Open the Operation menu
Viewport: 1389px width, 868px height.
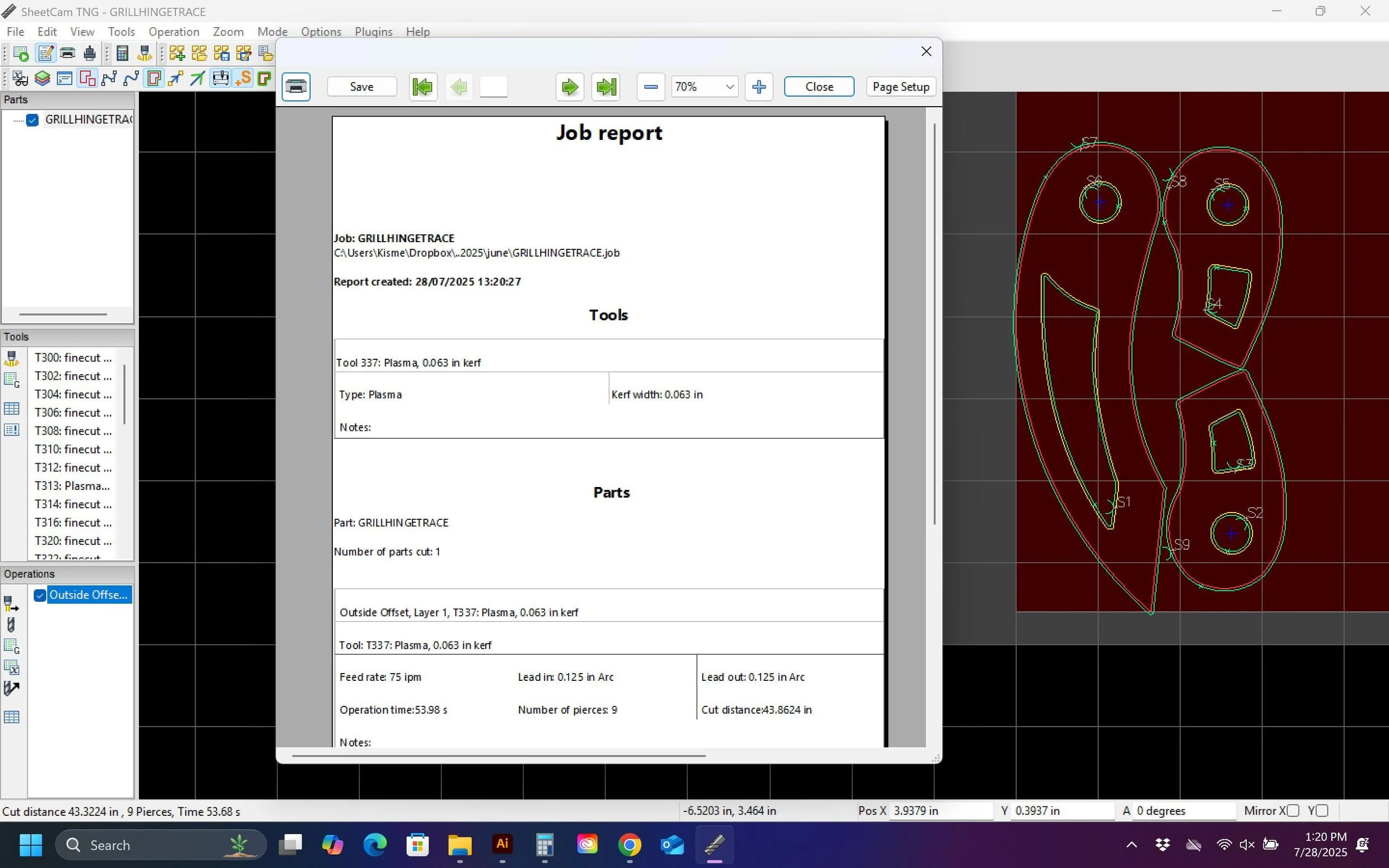coord(173,32)
